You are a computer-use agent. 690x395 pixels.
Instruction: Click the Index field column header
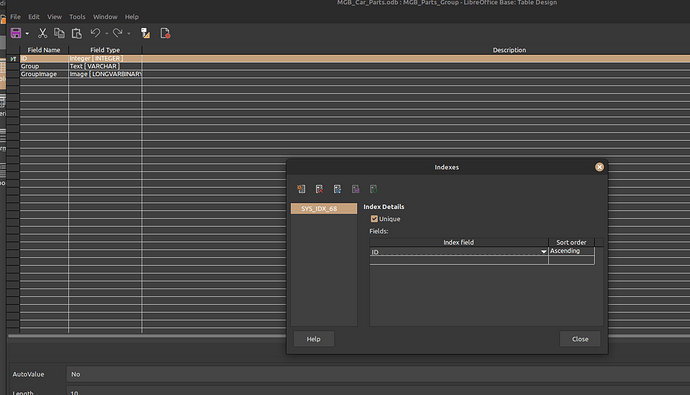click(x=459, y=242)
